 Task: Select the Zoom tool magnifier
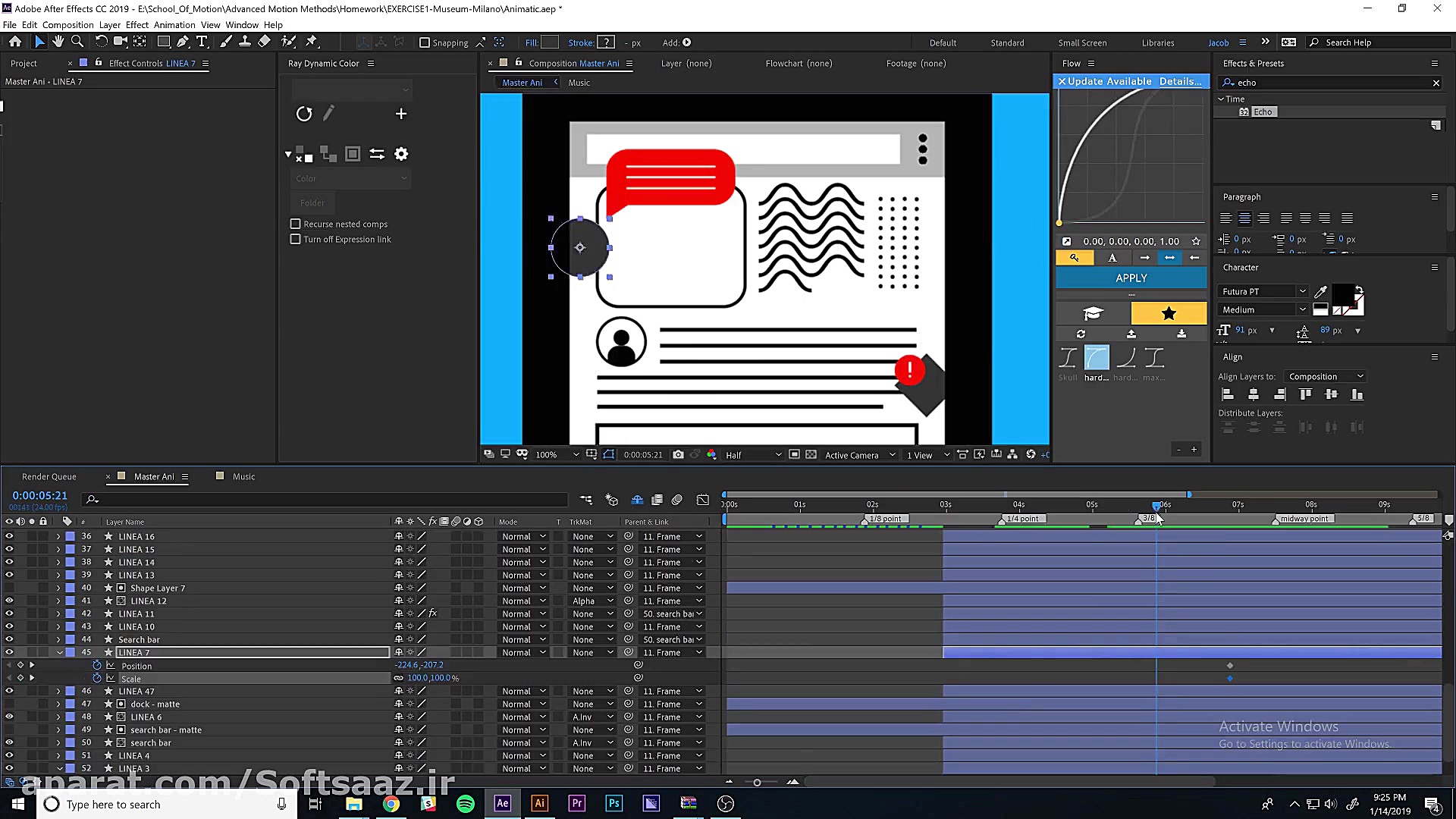point(77,42)
